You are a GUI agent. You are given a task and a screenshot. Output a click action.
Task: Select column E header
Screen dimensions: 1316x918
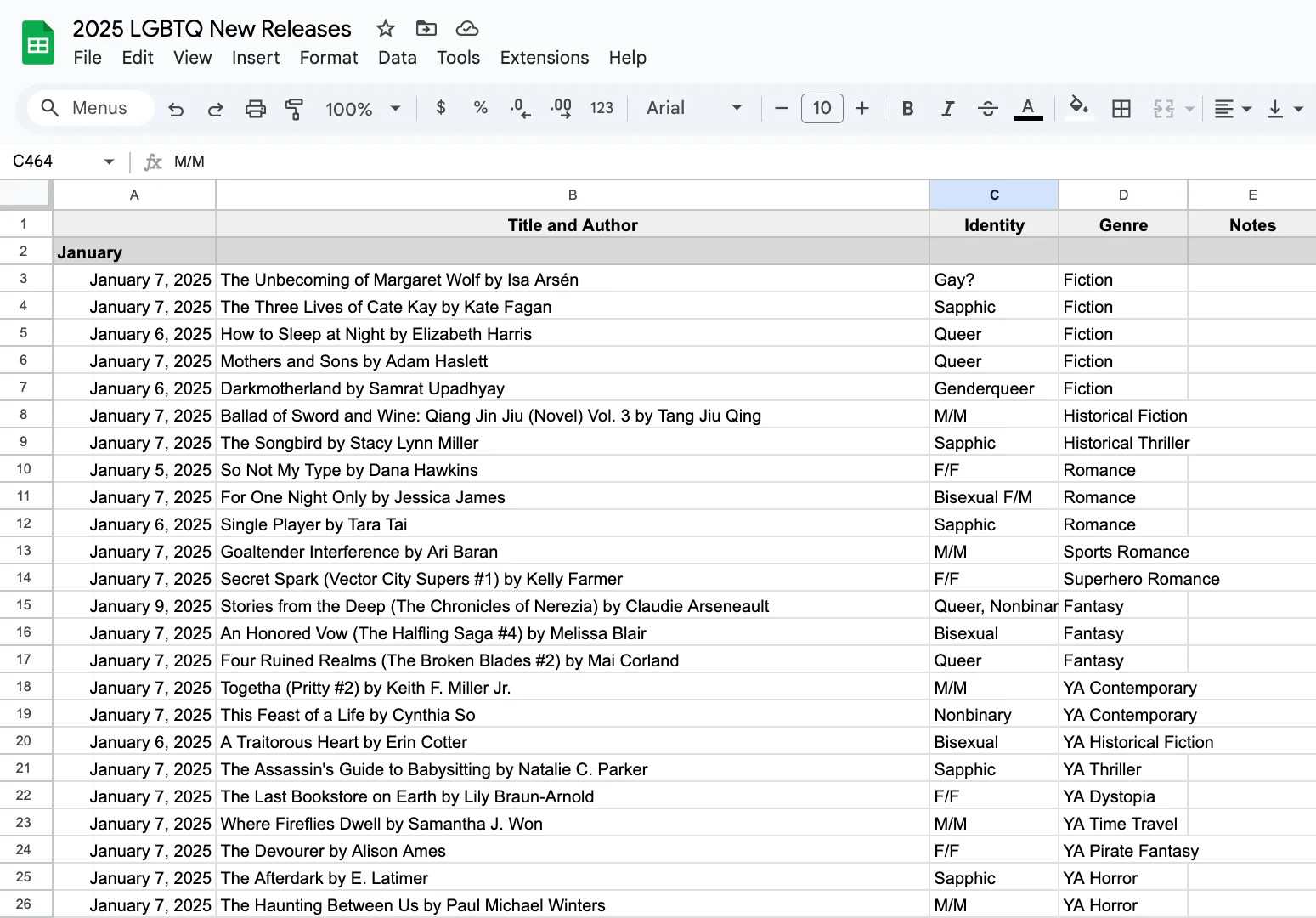coord(1252,195)
